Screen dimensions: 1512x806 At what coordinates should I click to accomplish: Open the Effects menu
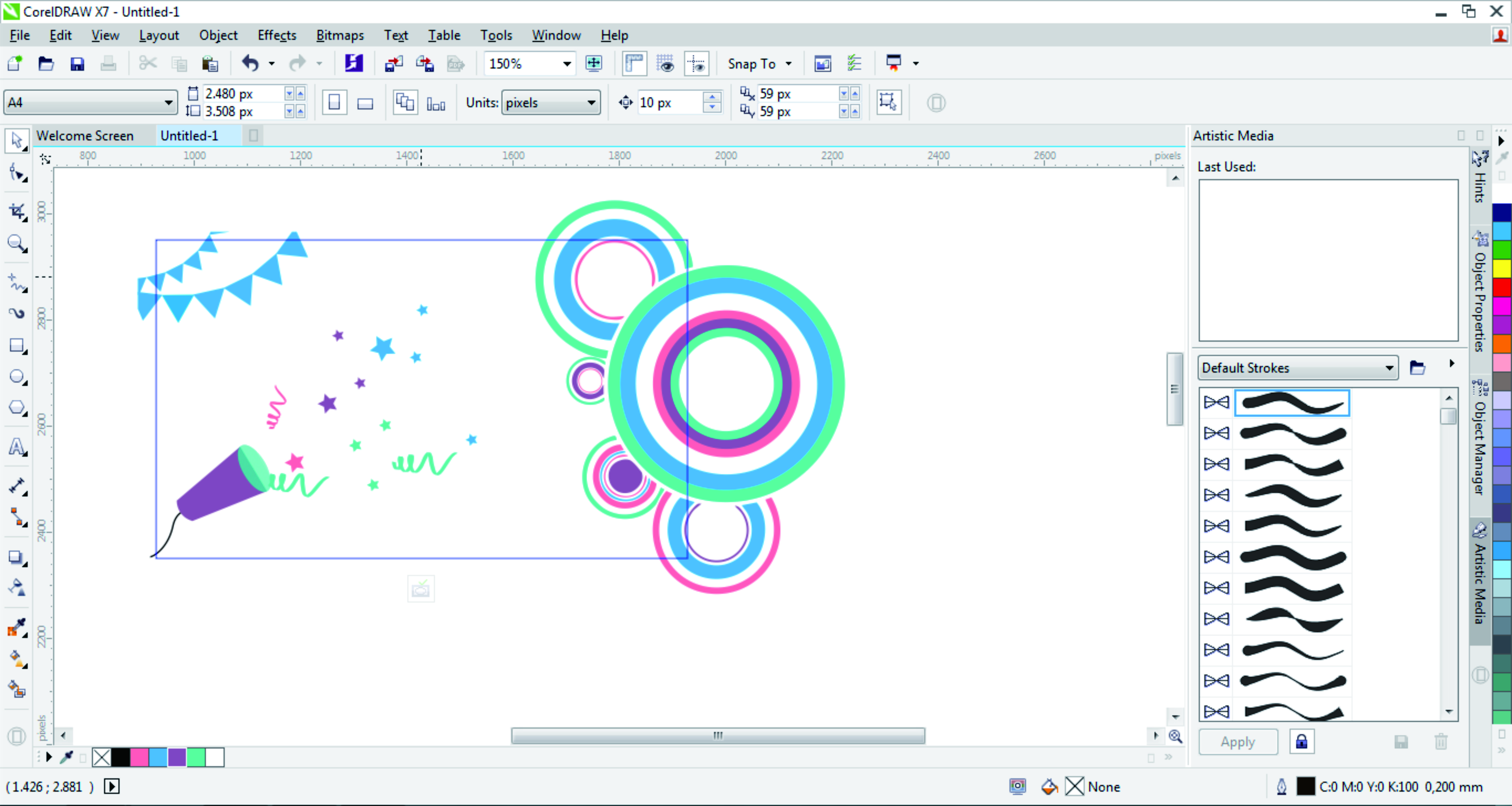[277, 35]
